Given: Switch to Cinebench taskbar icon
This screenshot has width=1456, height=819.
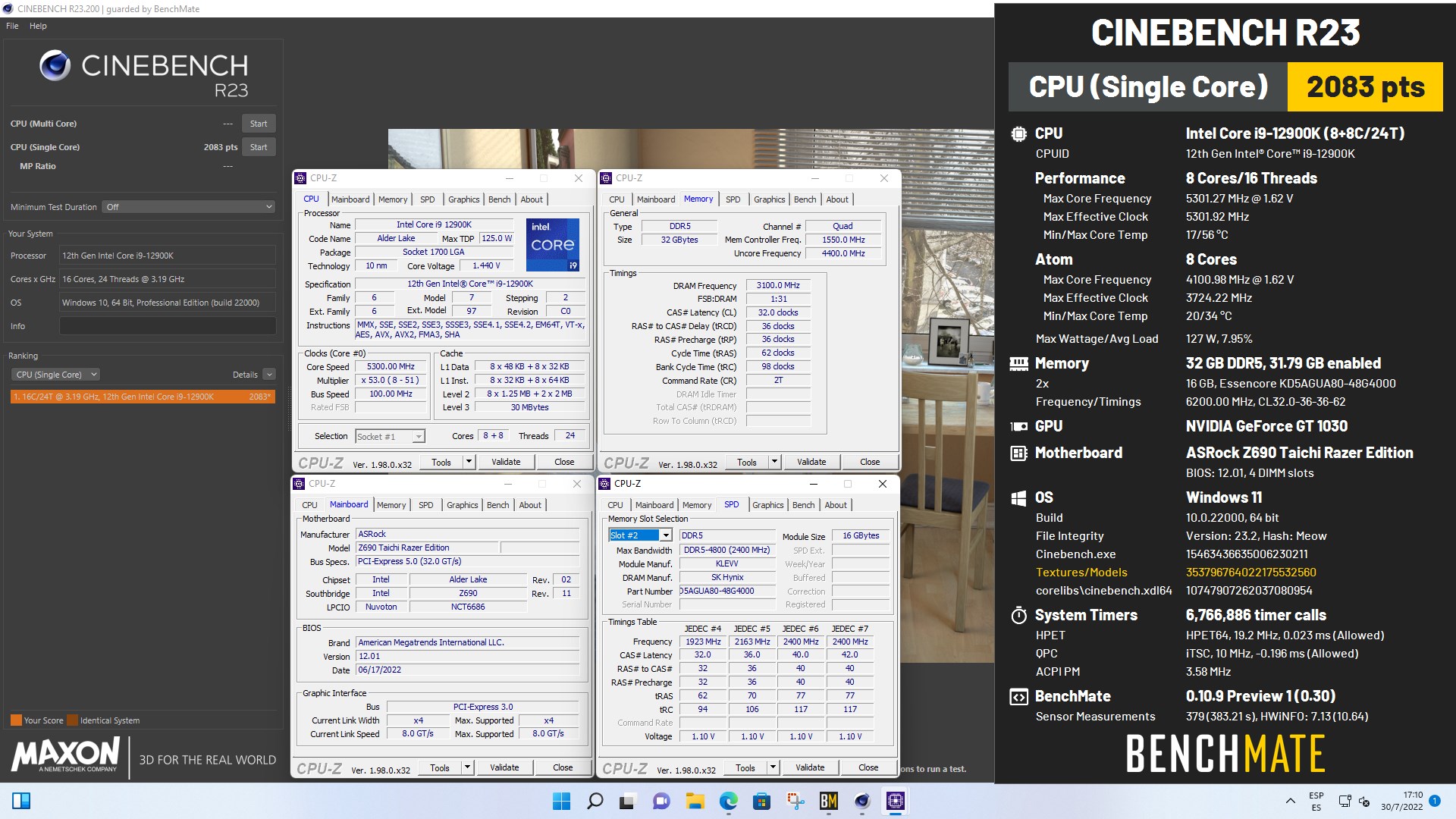Looking at the screenshot, I should 861,801.
